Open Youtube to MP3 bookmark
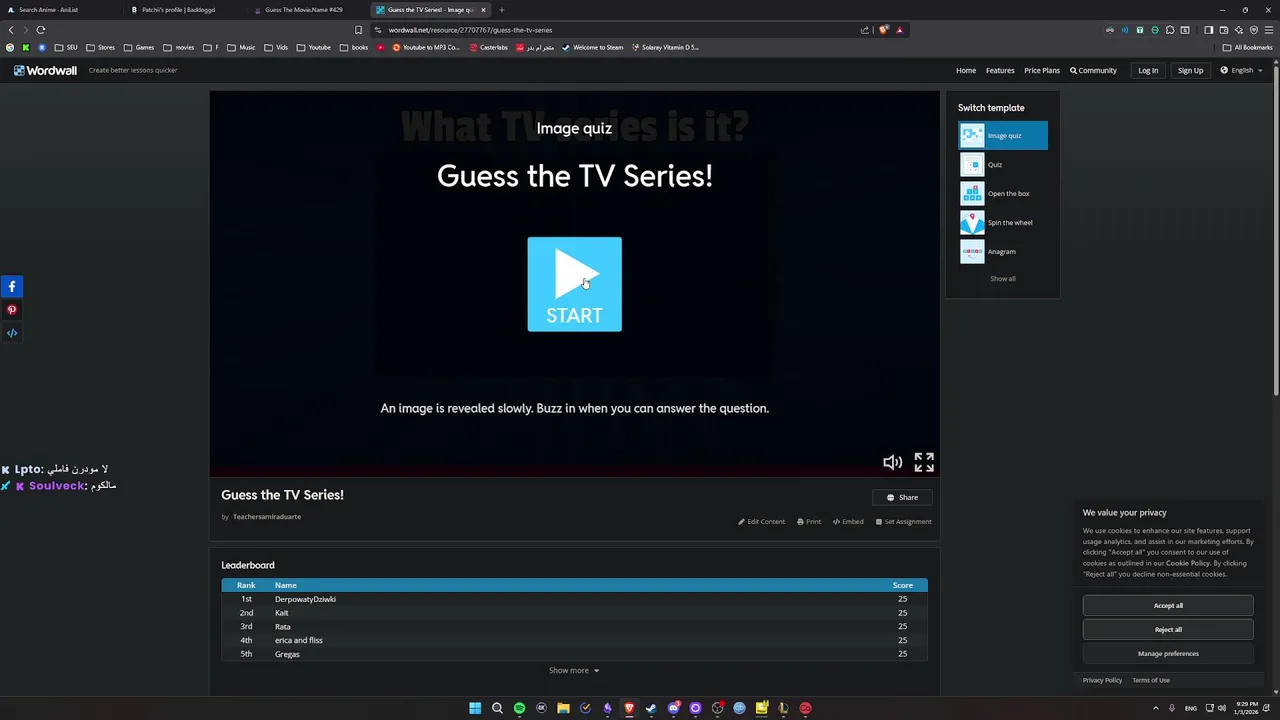The width and height of the screenshot is (1280, 720). tap(427, 47)
